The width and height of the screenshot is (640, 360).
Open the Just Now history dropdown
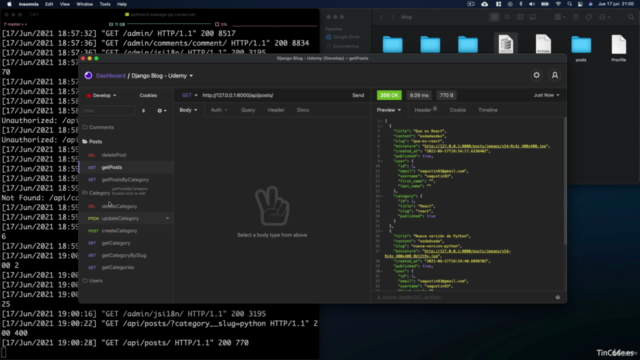click(546, 95)
